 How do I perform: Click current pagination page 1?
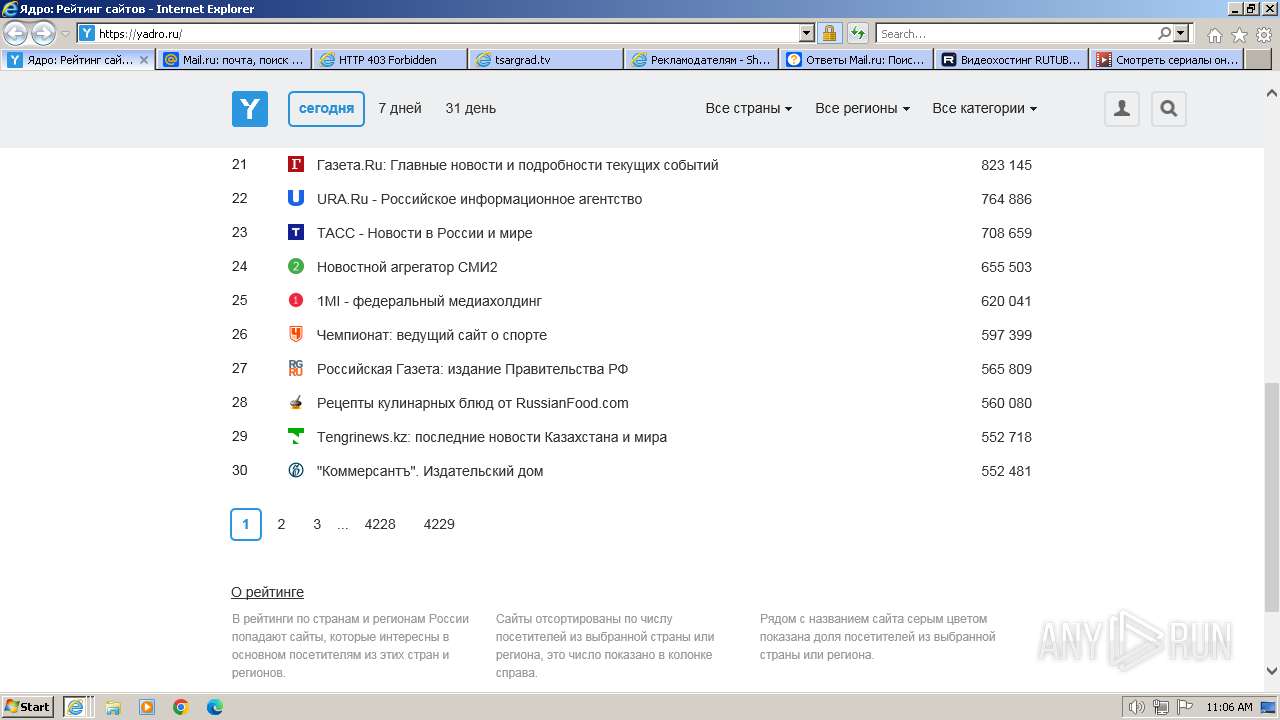point(246,524)
